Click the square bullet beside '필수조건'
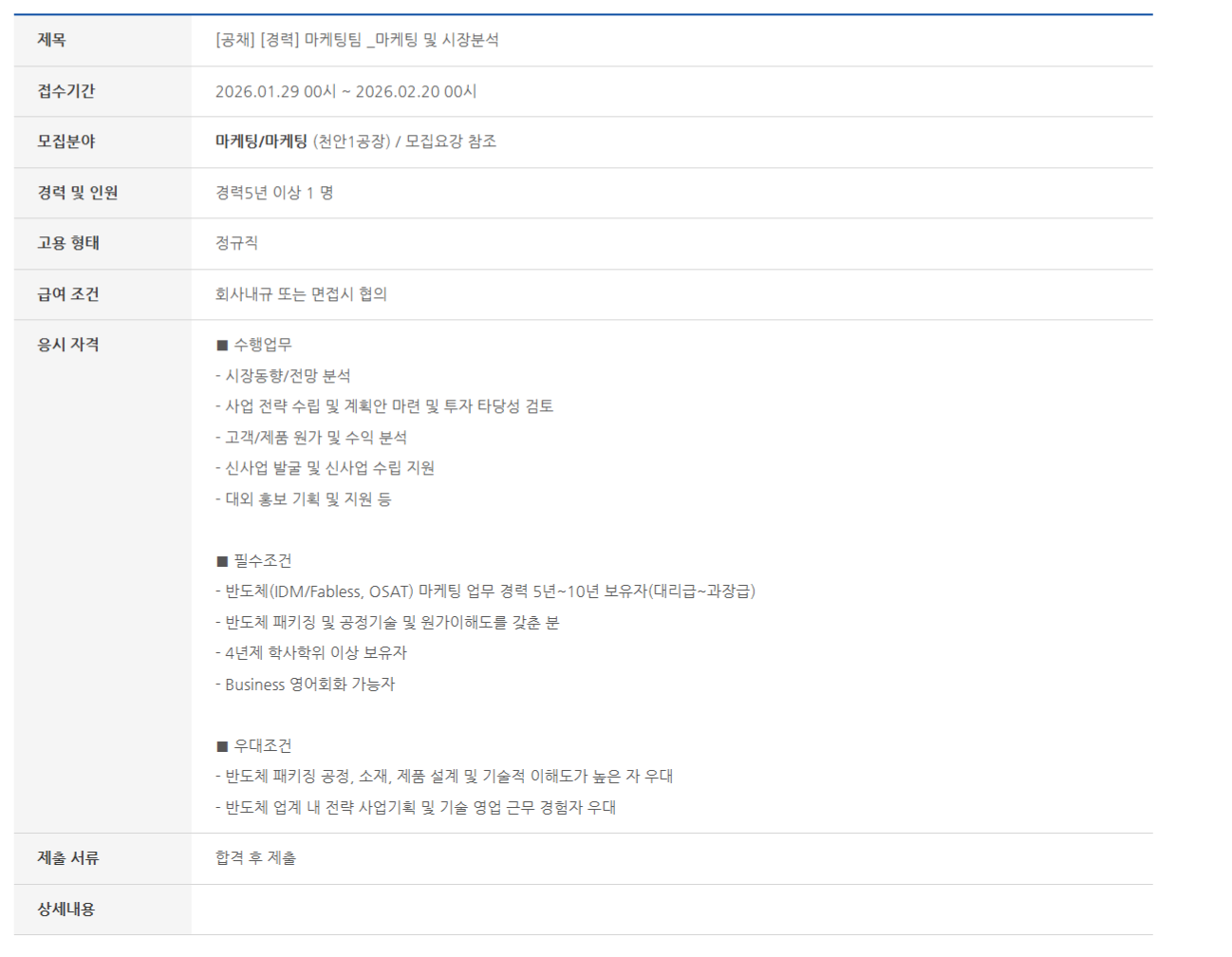 click(x=222, y=561)
